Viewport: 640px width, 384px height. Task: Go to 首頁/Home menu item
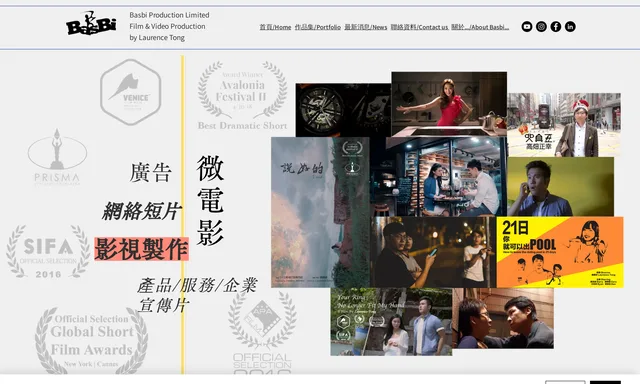(276, 27)
